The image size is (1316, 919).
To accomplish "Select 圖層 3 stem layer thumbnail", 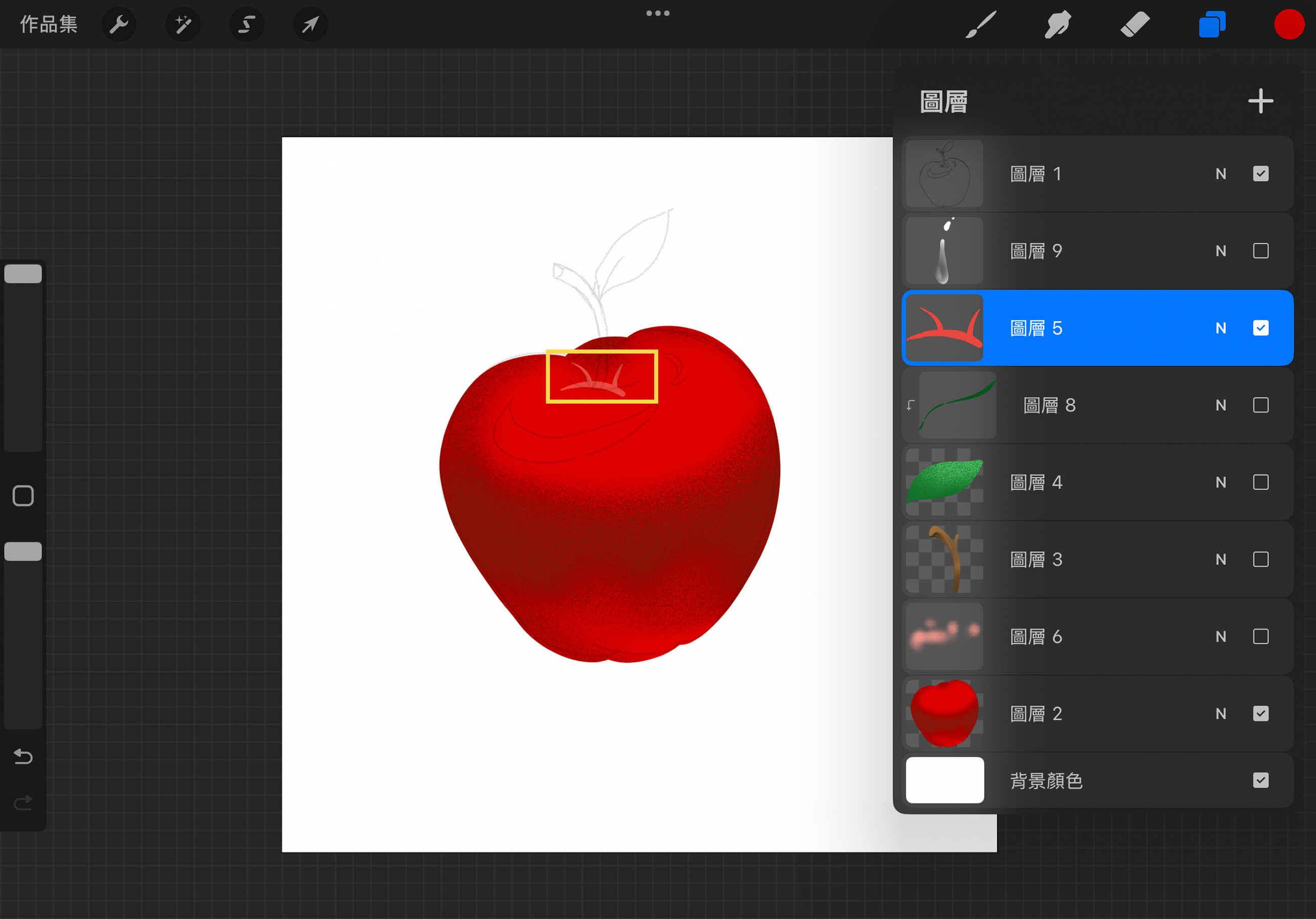I will click(x=944, y=559).
